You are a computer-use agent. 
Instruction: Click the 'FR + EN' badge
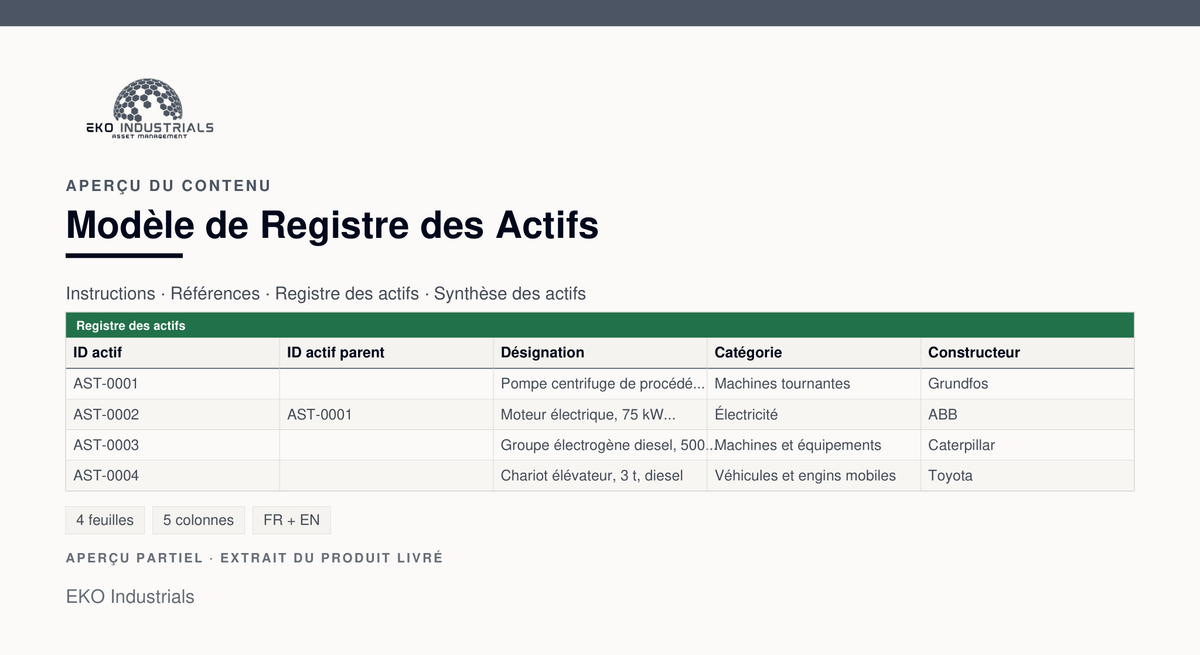(x=291, y=520)
